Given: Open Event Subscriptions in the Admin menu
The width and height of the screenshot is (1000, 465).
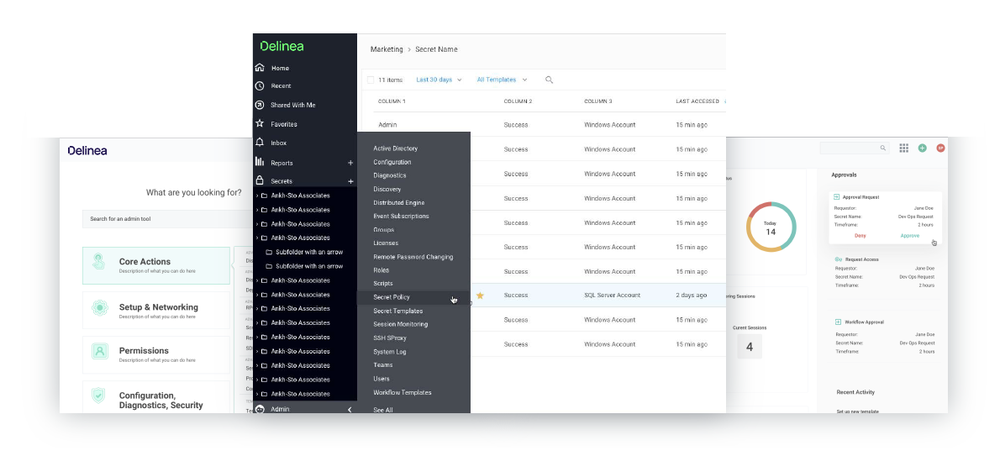Looking at the screenshot, I should [x=401, y=216].
